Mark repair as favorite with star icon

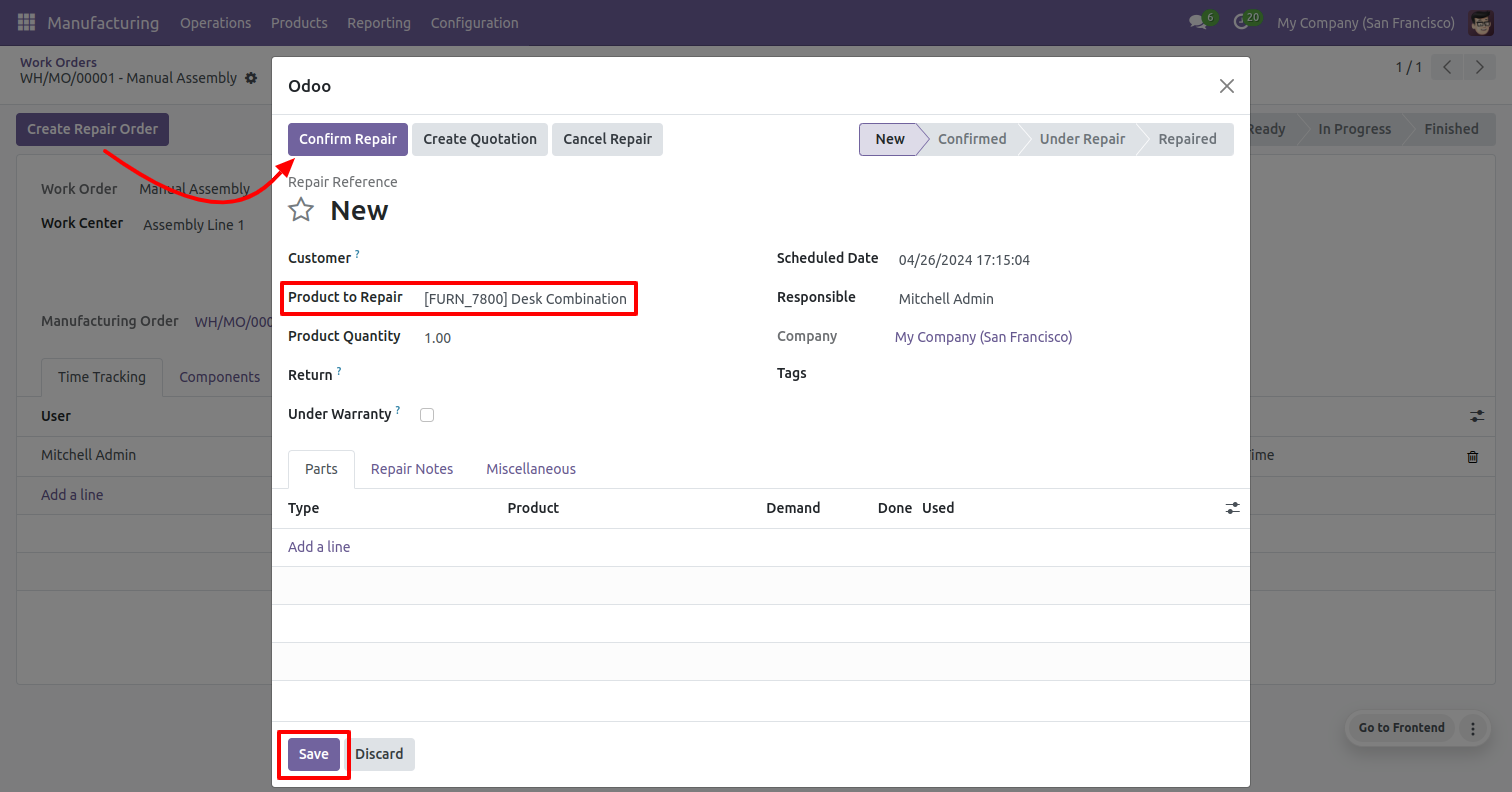pos(301,210)
